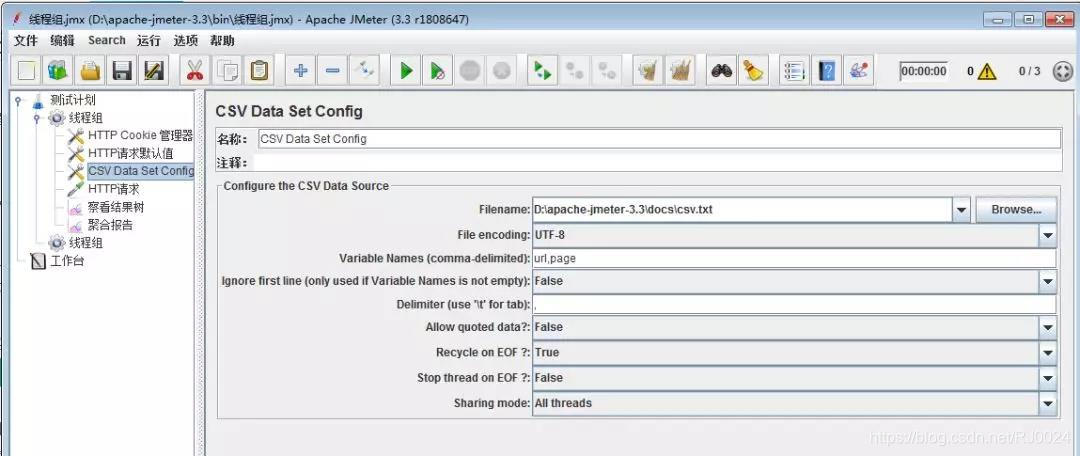Open the Allow quoted data dropdown
The width and height of the screenshot is (1080, 456).
1048,327
